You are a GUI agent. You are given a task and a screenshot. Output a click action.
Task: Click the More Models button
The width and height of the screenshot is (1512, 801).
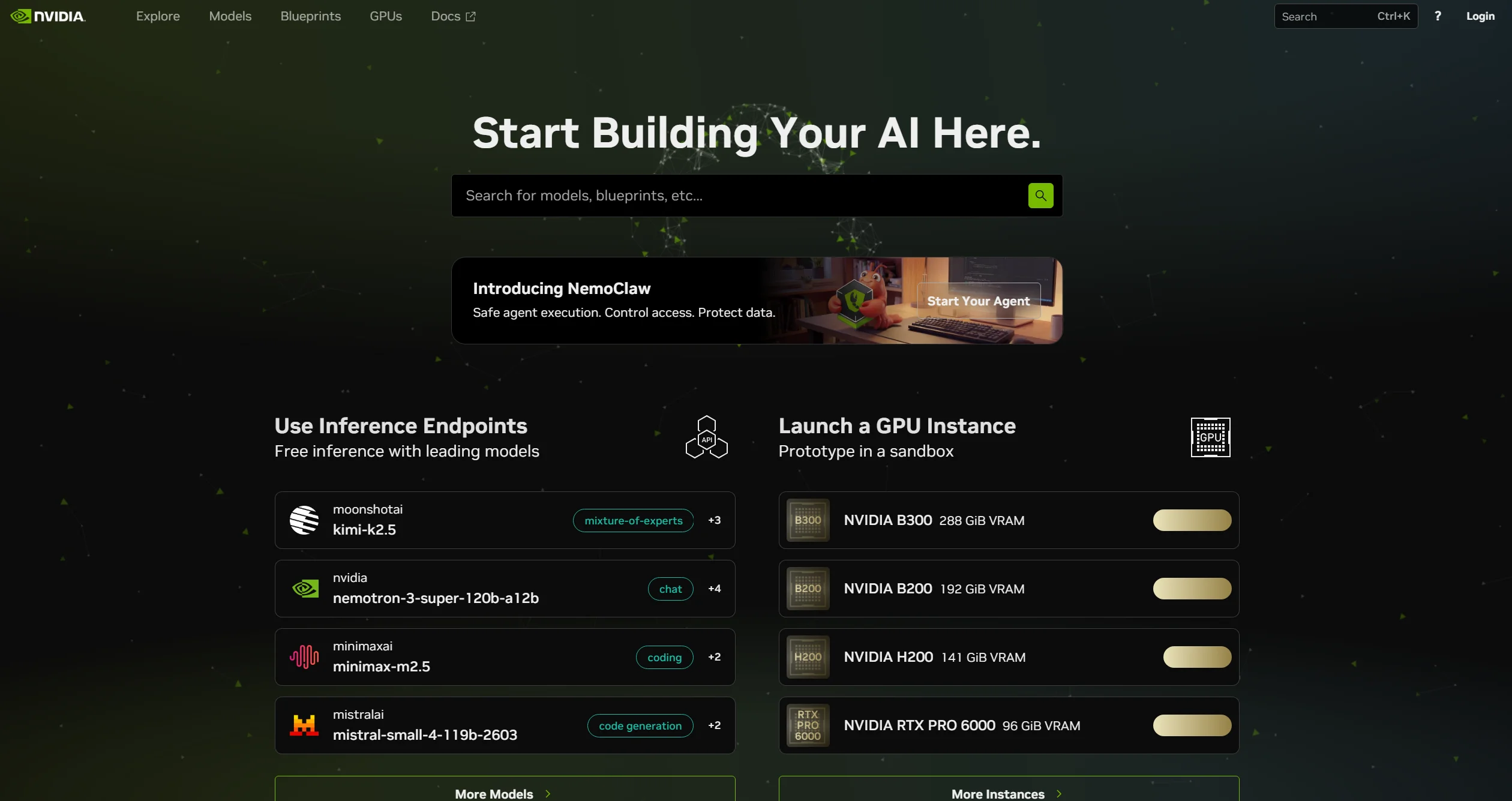click(x=505, y=790)
